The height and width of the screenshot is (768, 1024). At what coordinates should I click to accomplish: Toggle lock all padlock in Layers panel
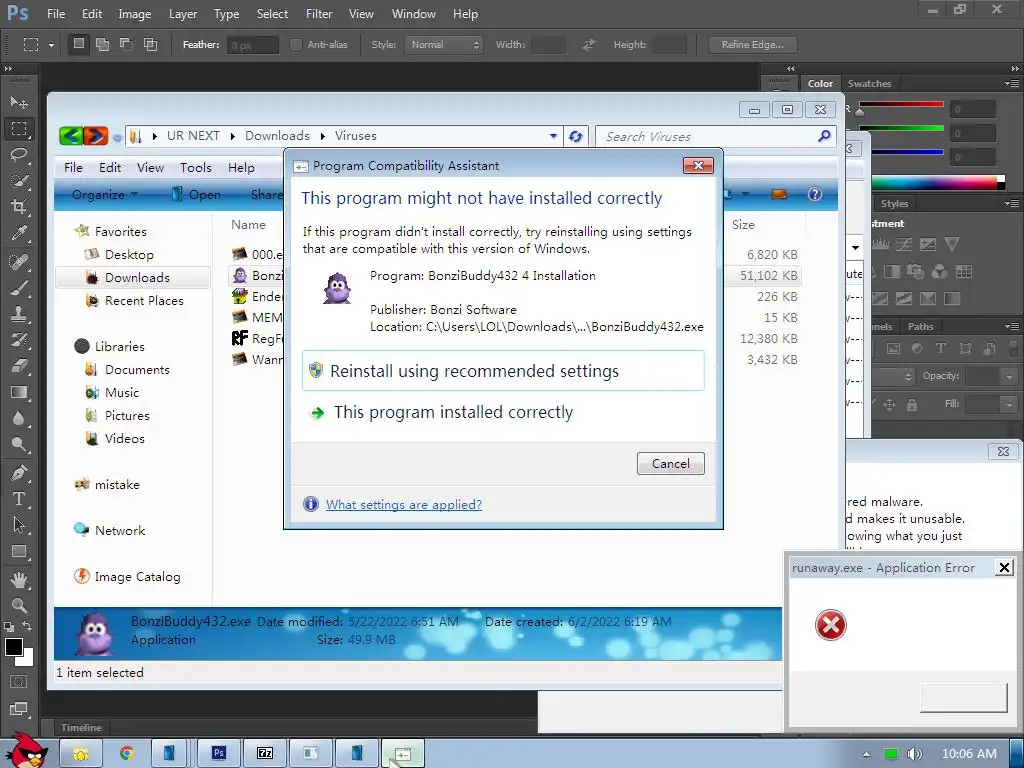click(912, 405)
